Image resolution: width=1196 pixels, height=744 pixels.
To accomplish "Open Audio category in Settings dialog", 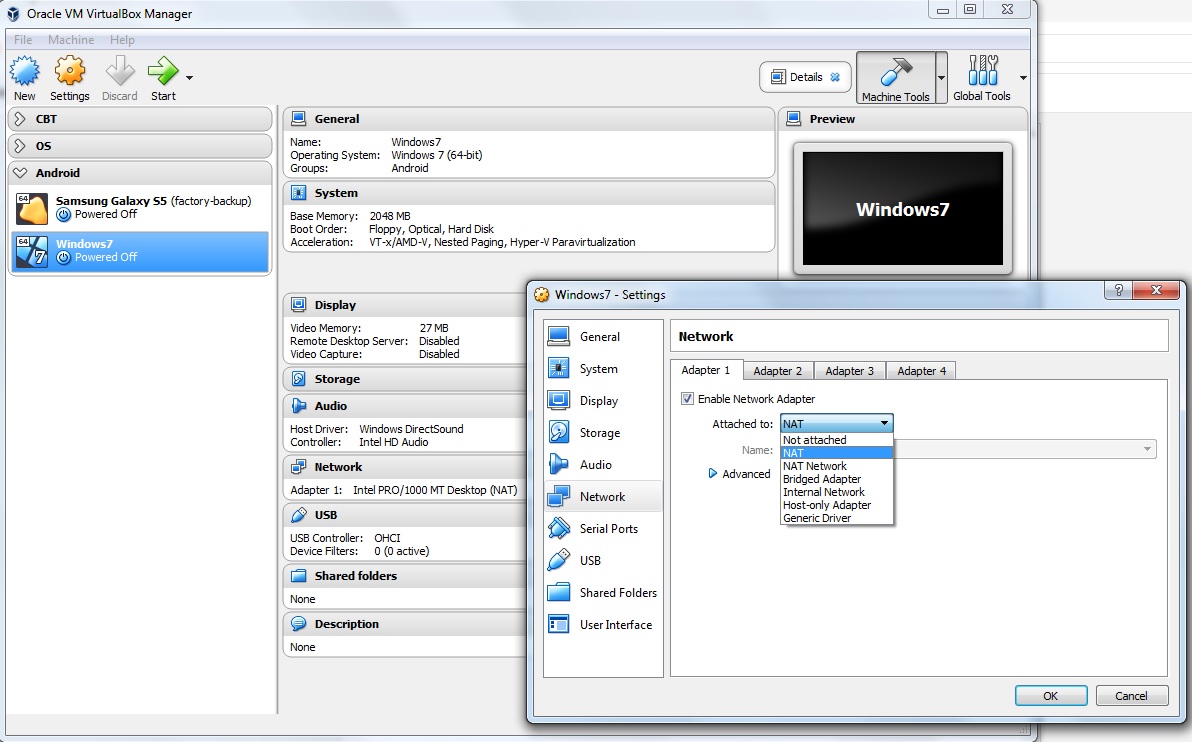I will 603,465.
